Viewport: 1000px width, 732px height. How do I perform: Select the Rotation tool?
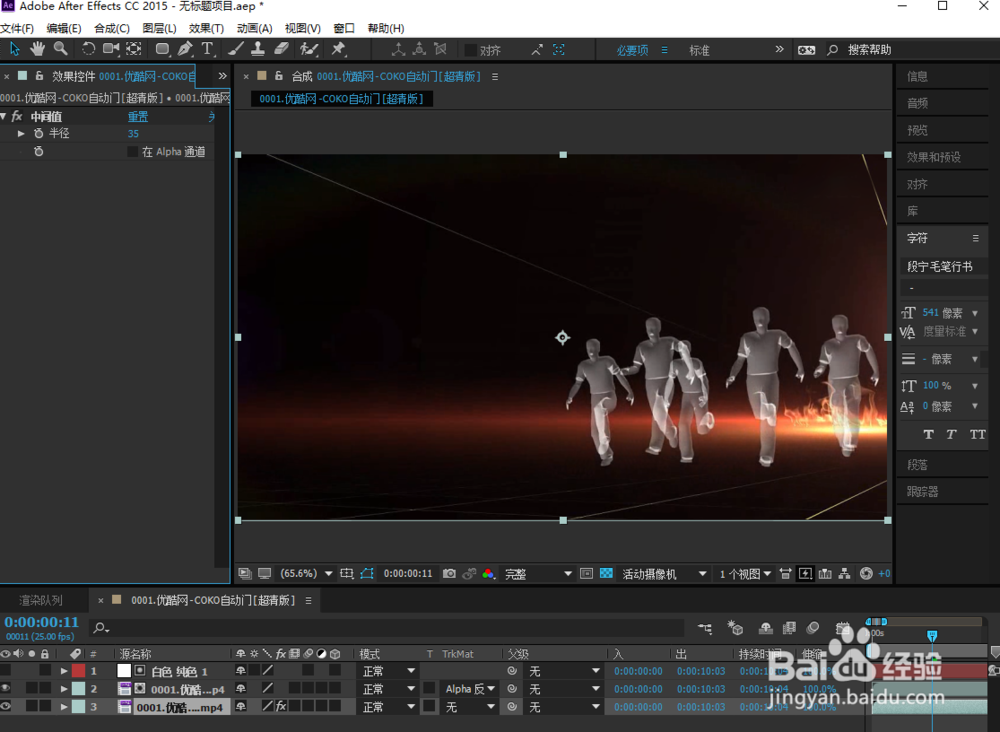click(x=88, y=49)
